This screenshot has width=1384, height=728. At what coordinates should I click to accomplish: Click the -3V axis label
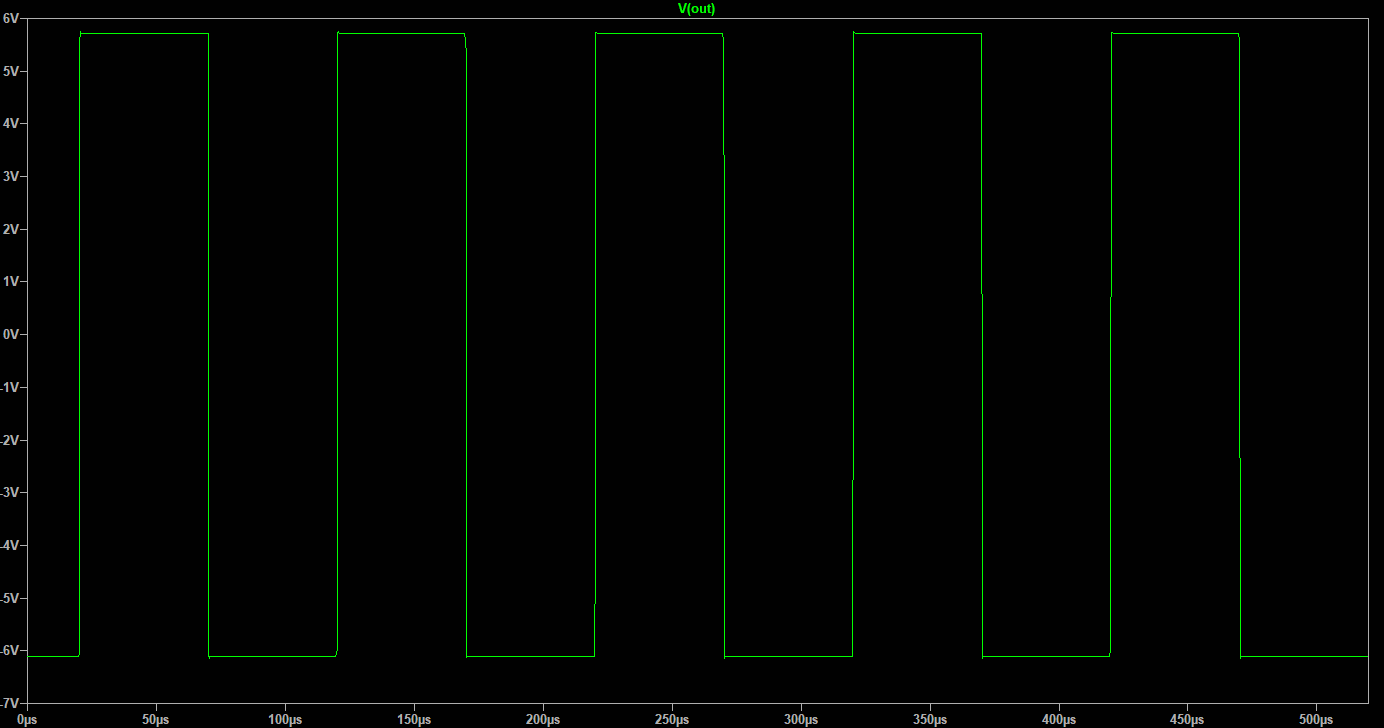10,494
